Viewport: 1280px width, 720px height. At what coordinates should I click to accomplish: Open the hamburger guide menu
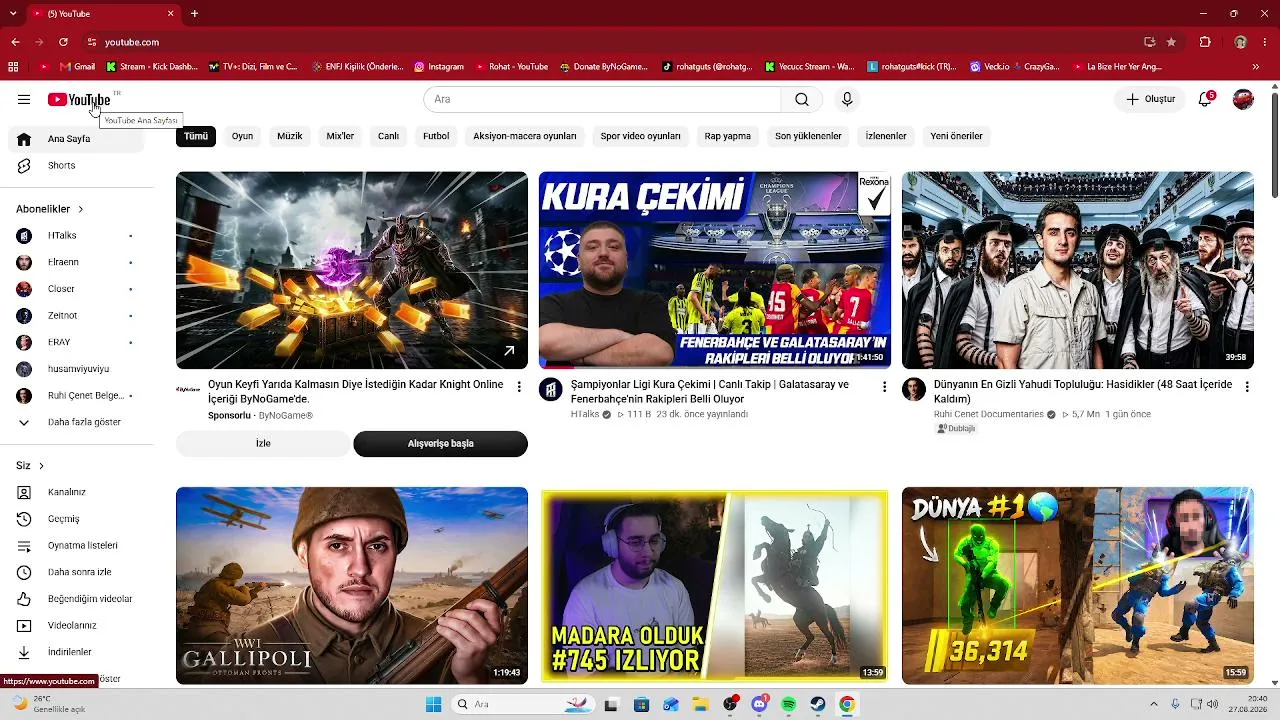point(24,99)
